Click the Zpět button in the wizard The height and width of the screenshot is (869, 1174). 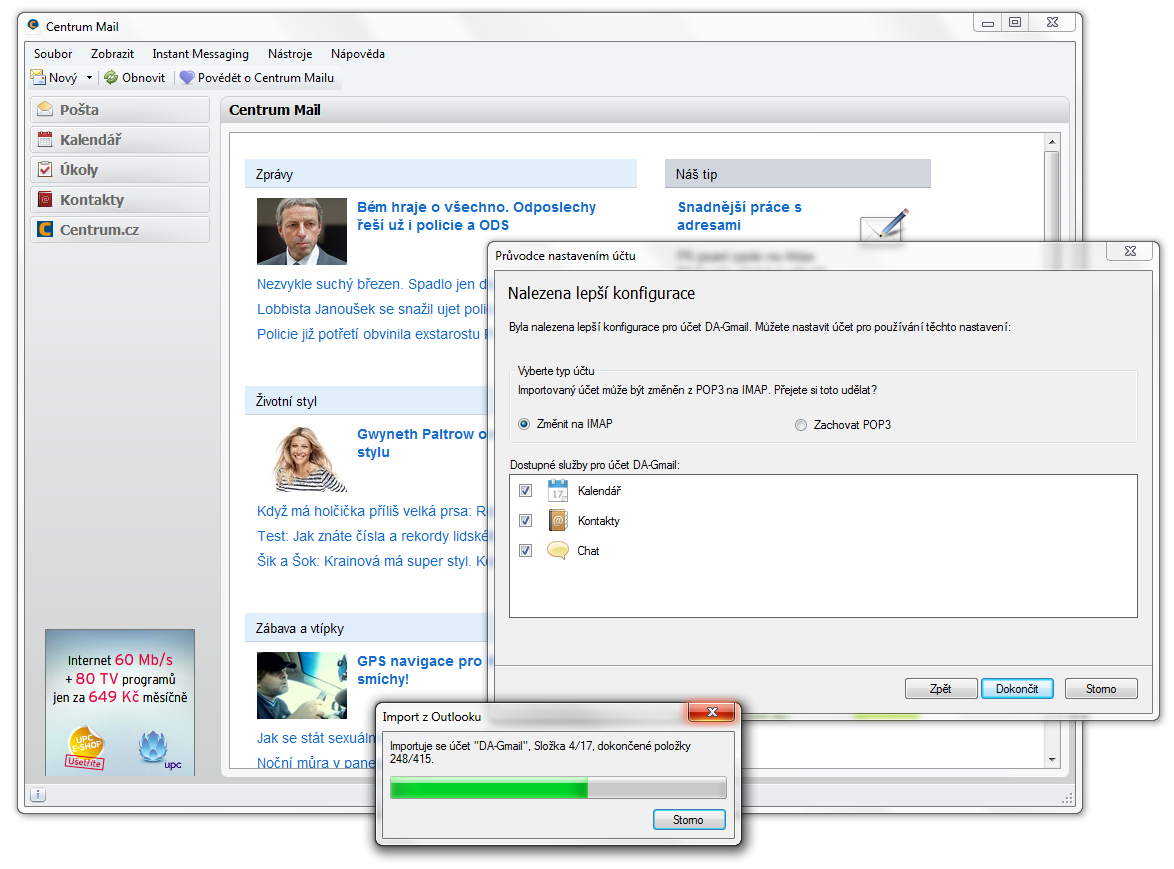pyautogui.click(x=941, y=689)
